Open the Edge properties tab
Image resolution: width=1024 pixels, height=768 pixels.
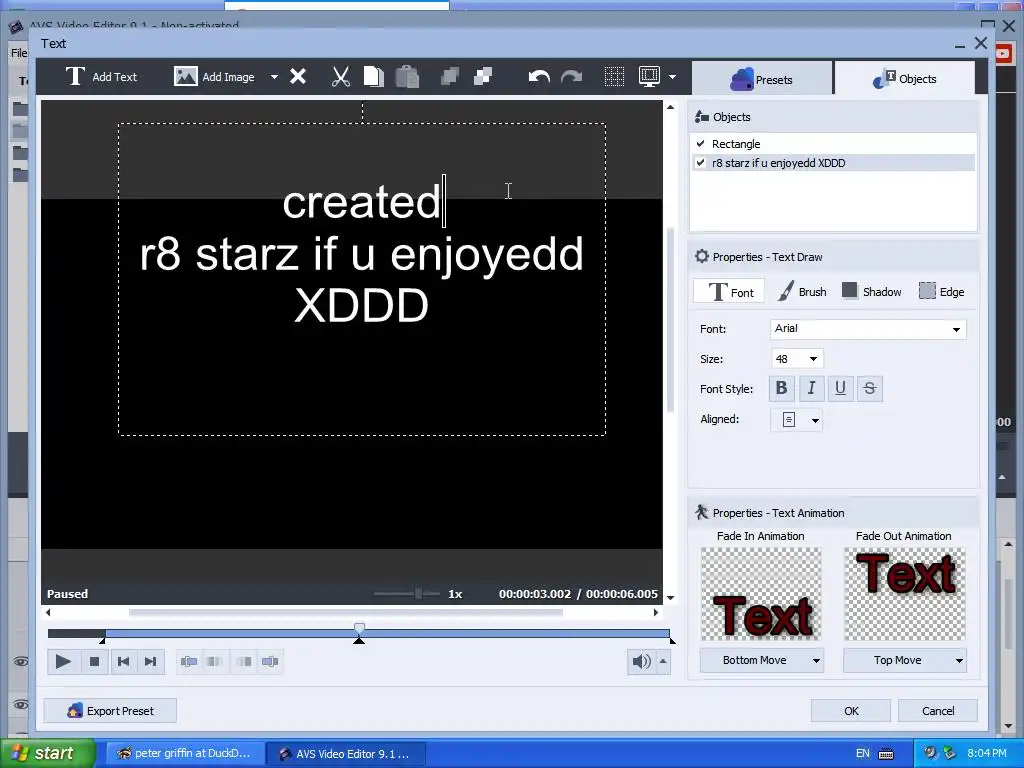pos(942,292)
